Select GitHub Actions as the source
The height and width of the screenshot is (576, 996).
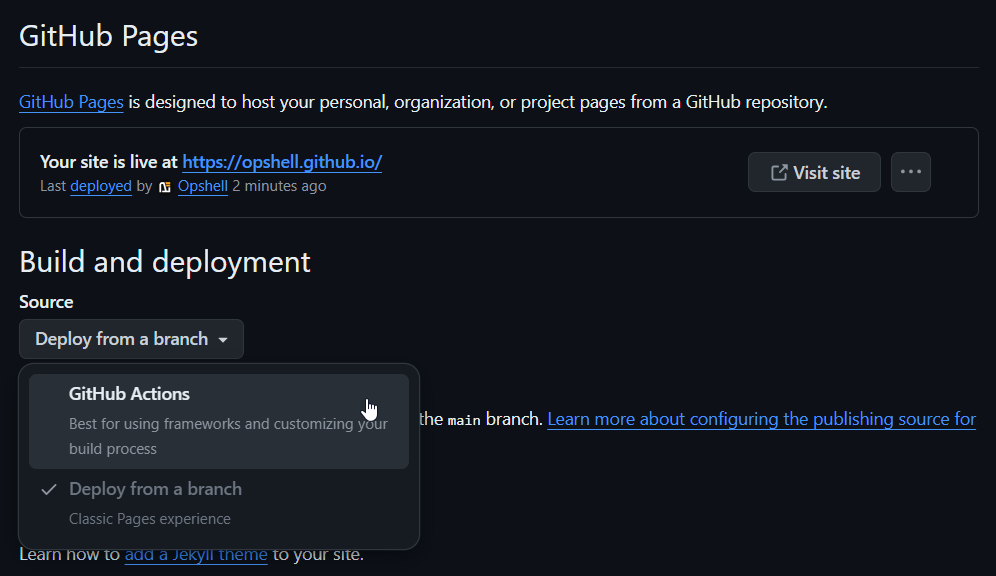(219, 421)
